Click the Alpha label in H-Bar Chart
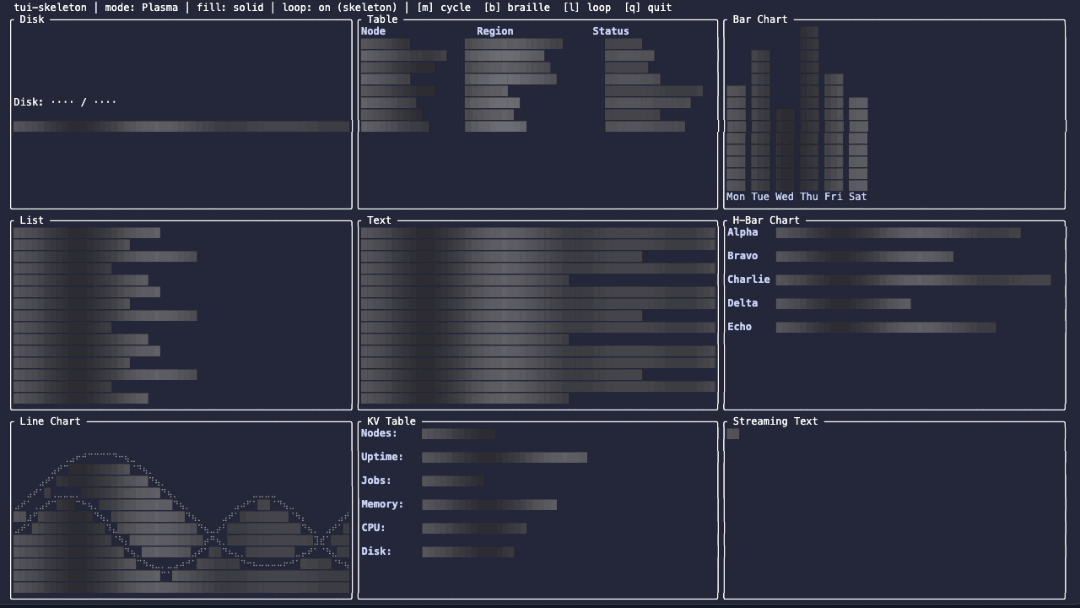 pyautogui.click(x=742, y=233)
